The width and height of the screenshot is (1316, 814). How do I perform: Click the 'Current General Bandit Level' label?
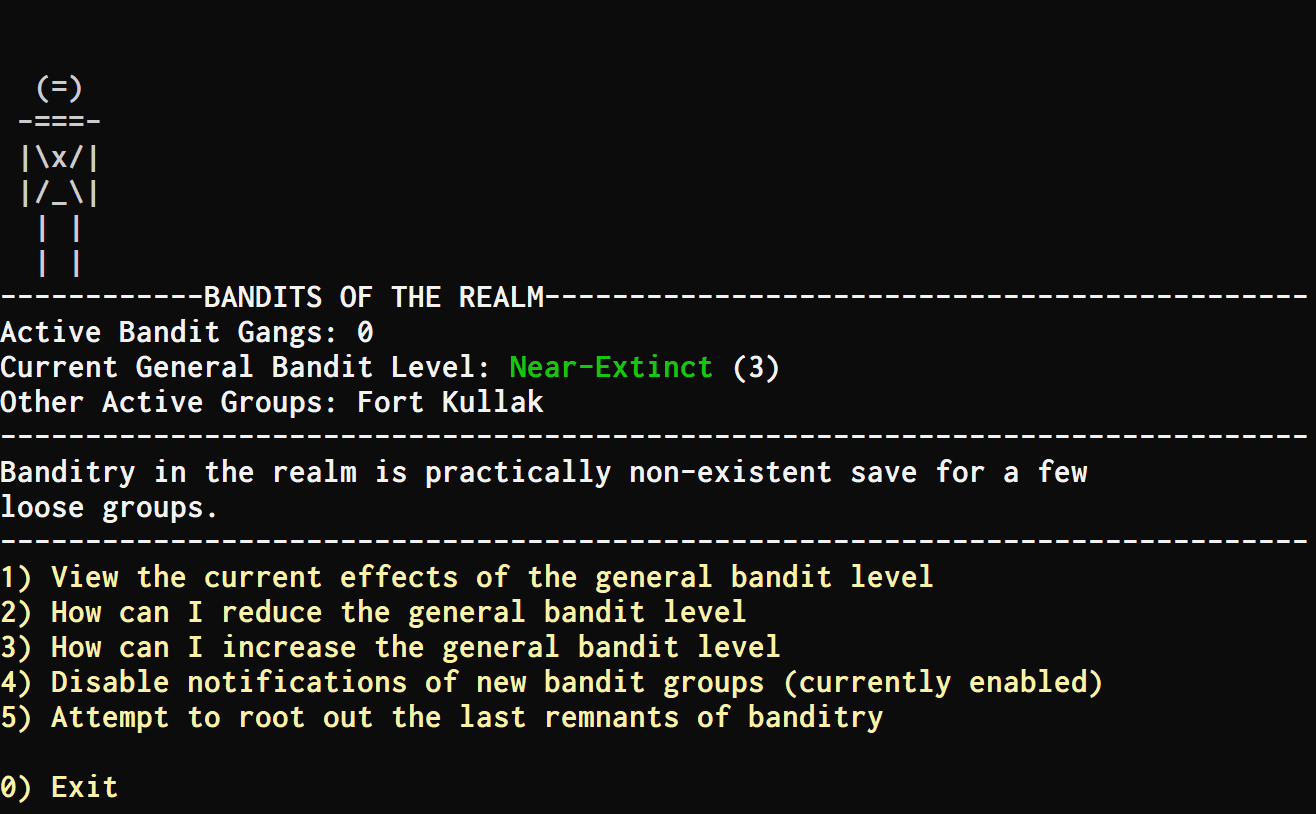(245, 367)
